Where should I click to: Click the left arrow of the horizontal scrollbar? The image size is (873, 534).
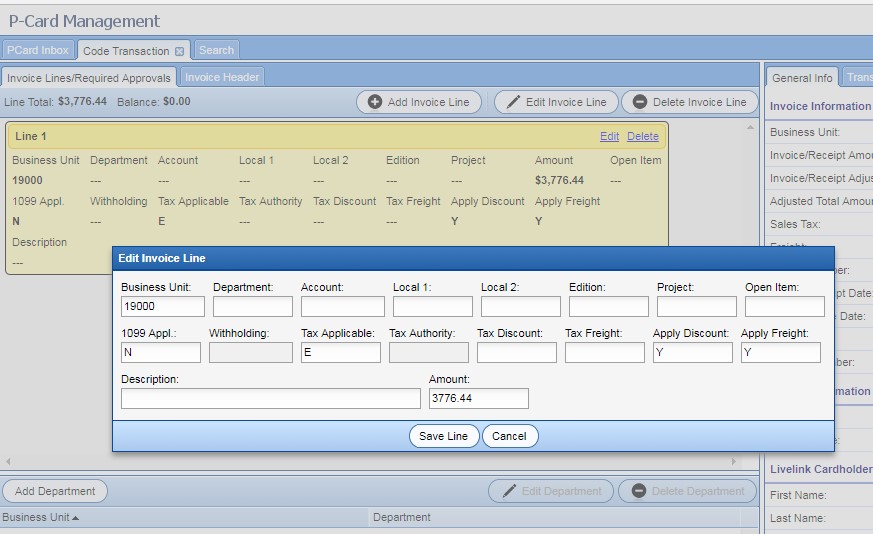click(8, 461)
